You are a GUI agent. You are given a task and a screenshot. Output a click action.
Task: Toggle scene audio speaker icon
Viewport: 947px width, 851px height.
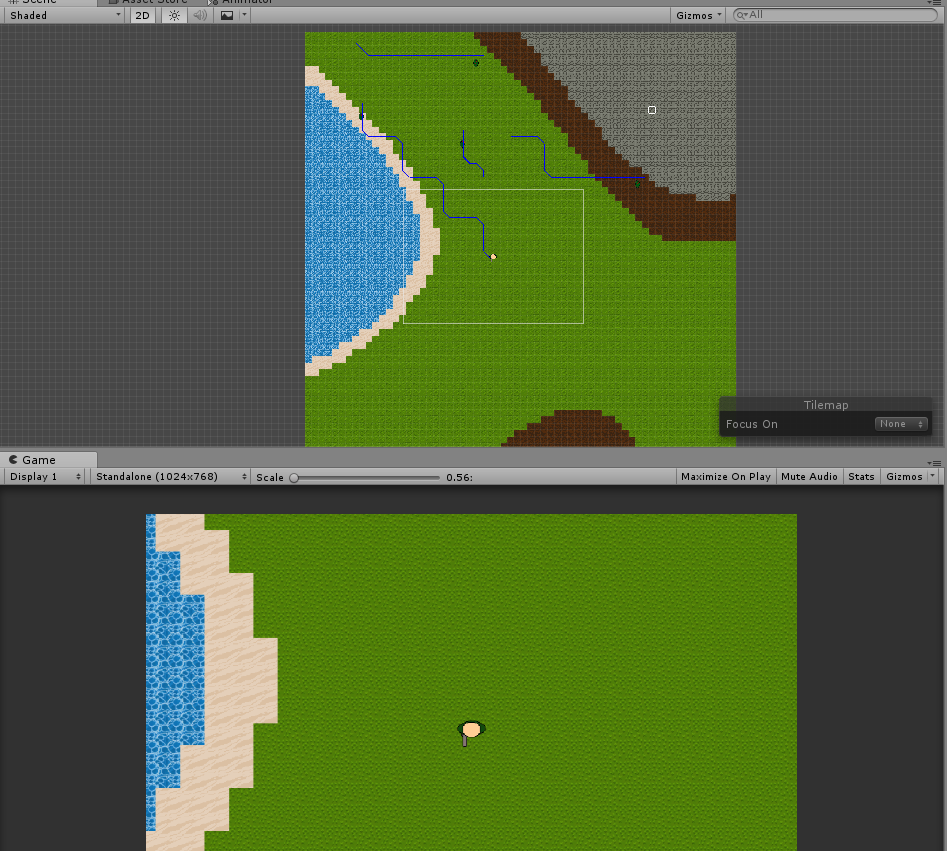tap(200, 15)
